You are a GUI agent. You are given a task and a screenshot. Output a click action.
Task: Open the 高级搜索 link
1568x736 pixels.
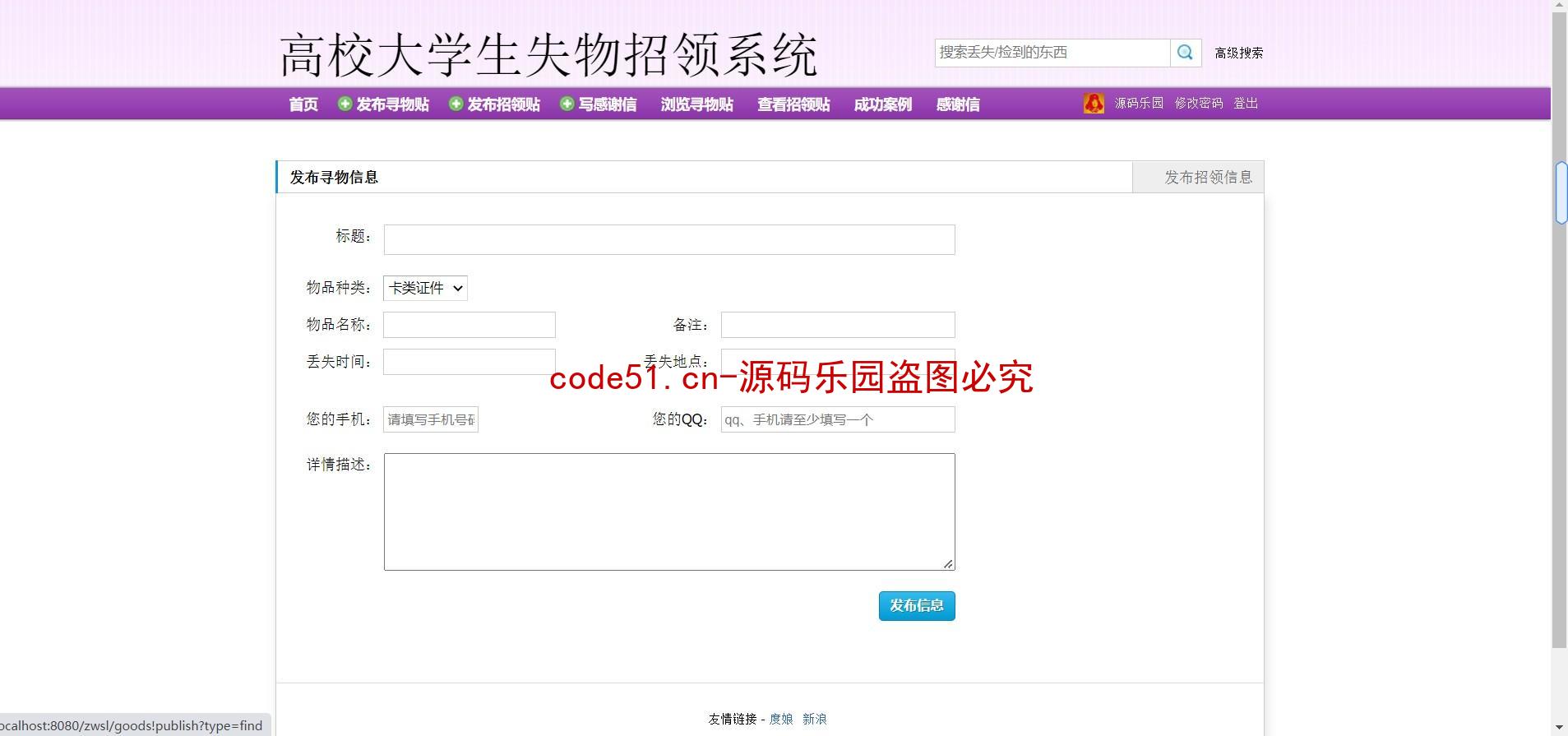pos(1239,53)
